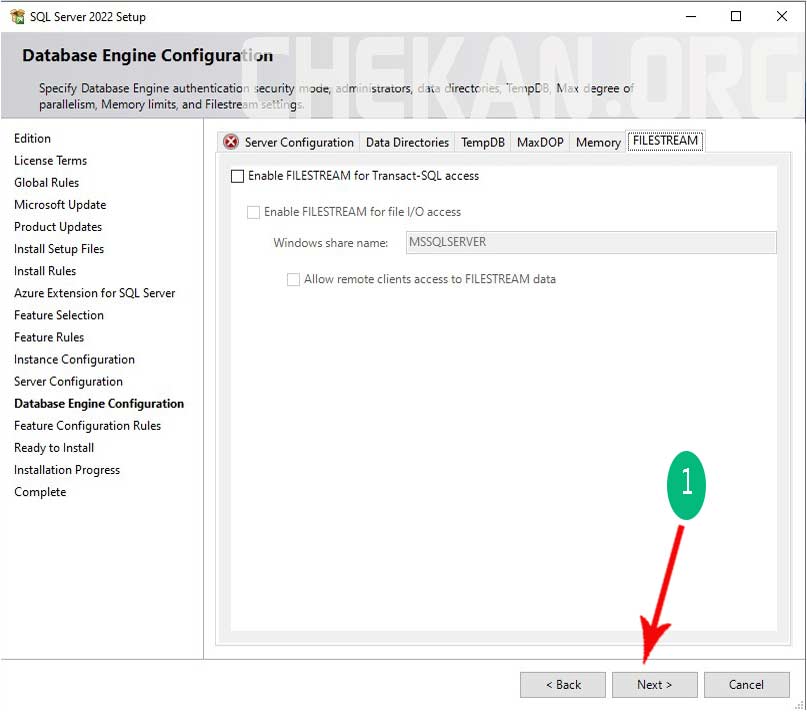Image resolution: width=807 pixels, height=713 pixels.
Task: Click License Terms in the step list
Action: coord(50,161)
